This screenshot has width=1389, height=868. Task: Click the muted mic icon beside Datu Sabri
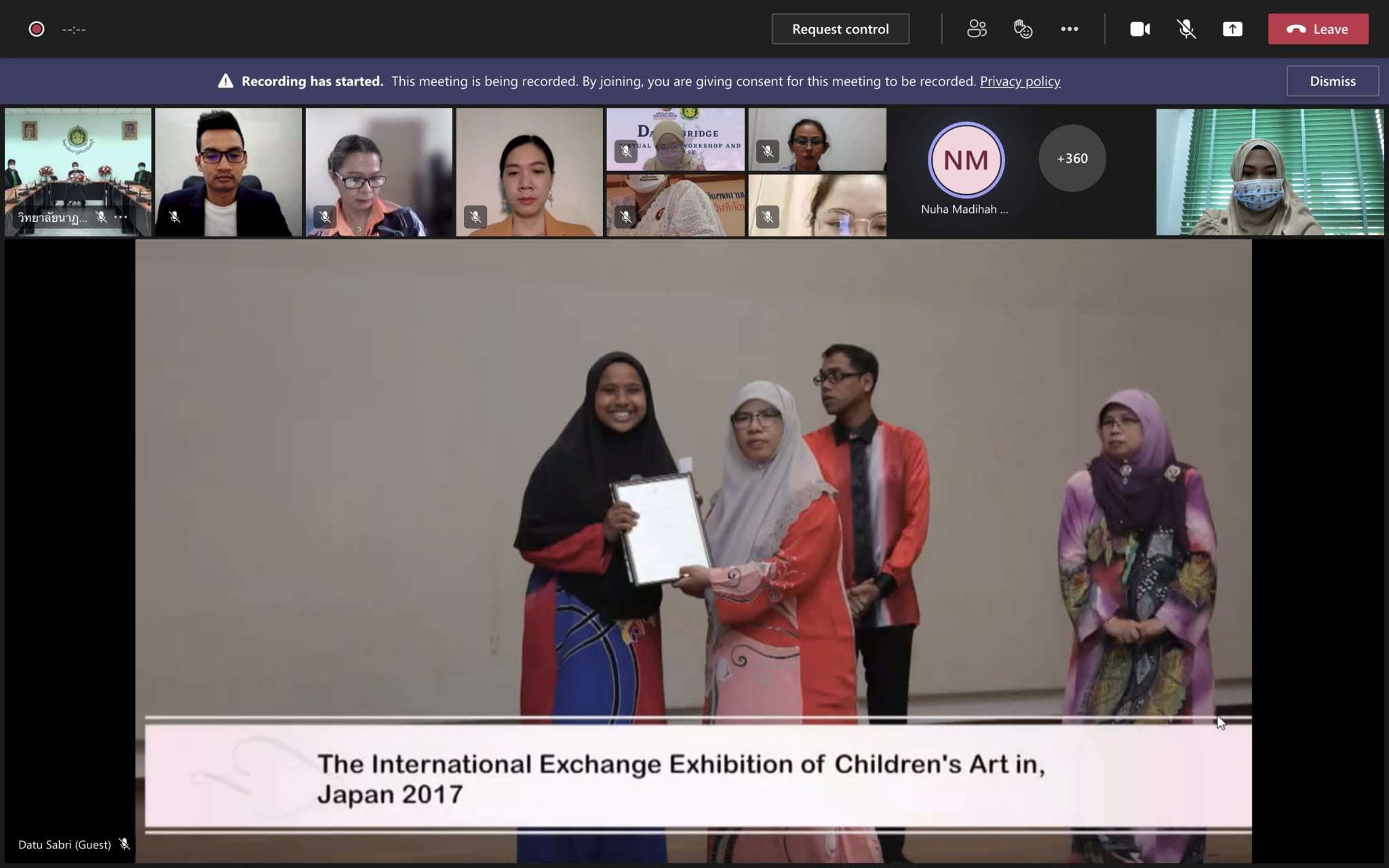[x=124, y=844]
